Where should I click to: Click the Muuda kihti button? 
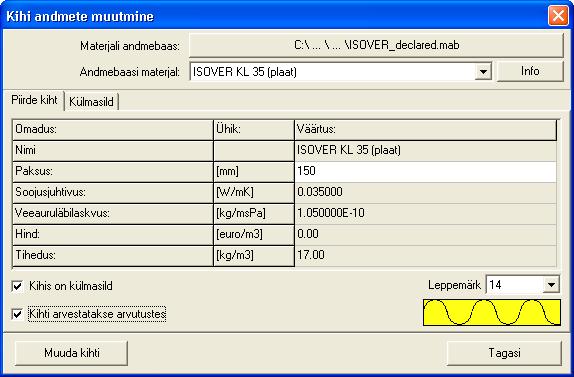coord(71,353)
